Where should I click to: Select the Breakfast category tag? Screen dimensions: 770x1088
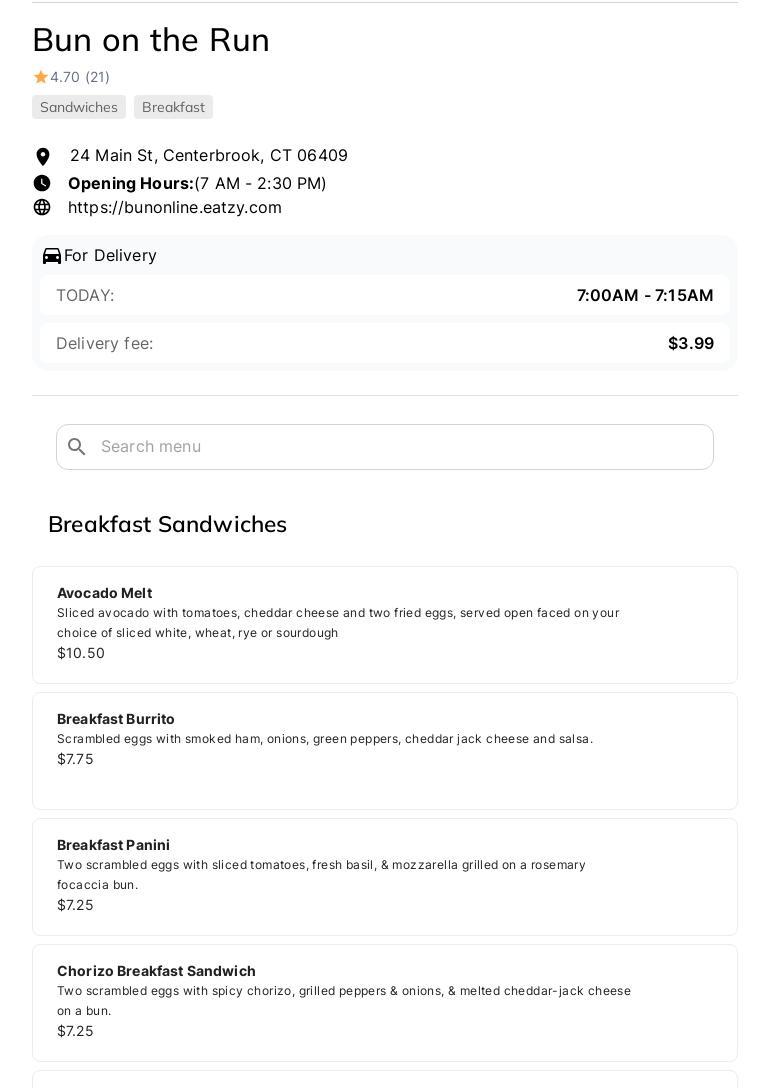click(x=173, y=107)
